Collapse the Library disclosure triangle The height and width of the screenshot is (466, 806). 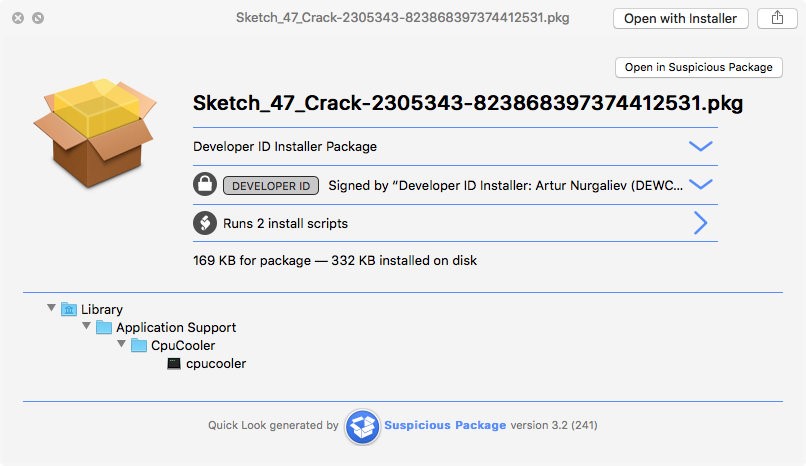click(51, 309)
